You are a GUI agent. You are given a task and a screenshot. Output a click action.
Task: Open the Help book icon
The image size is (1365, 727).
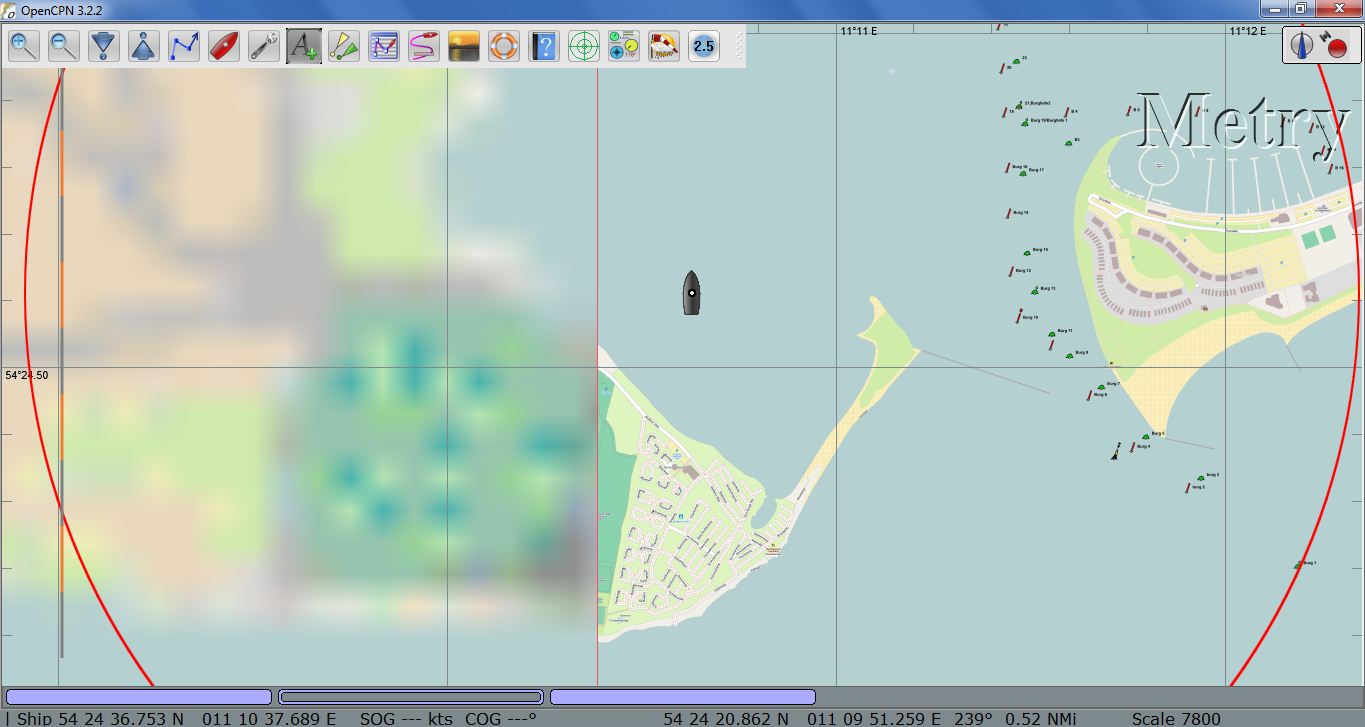coord(544,46)
